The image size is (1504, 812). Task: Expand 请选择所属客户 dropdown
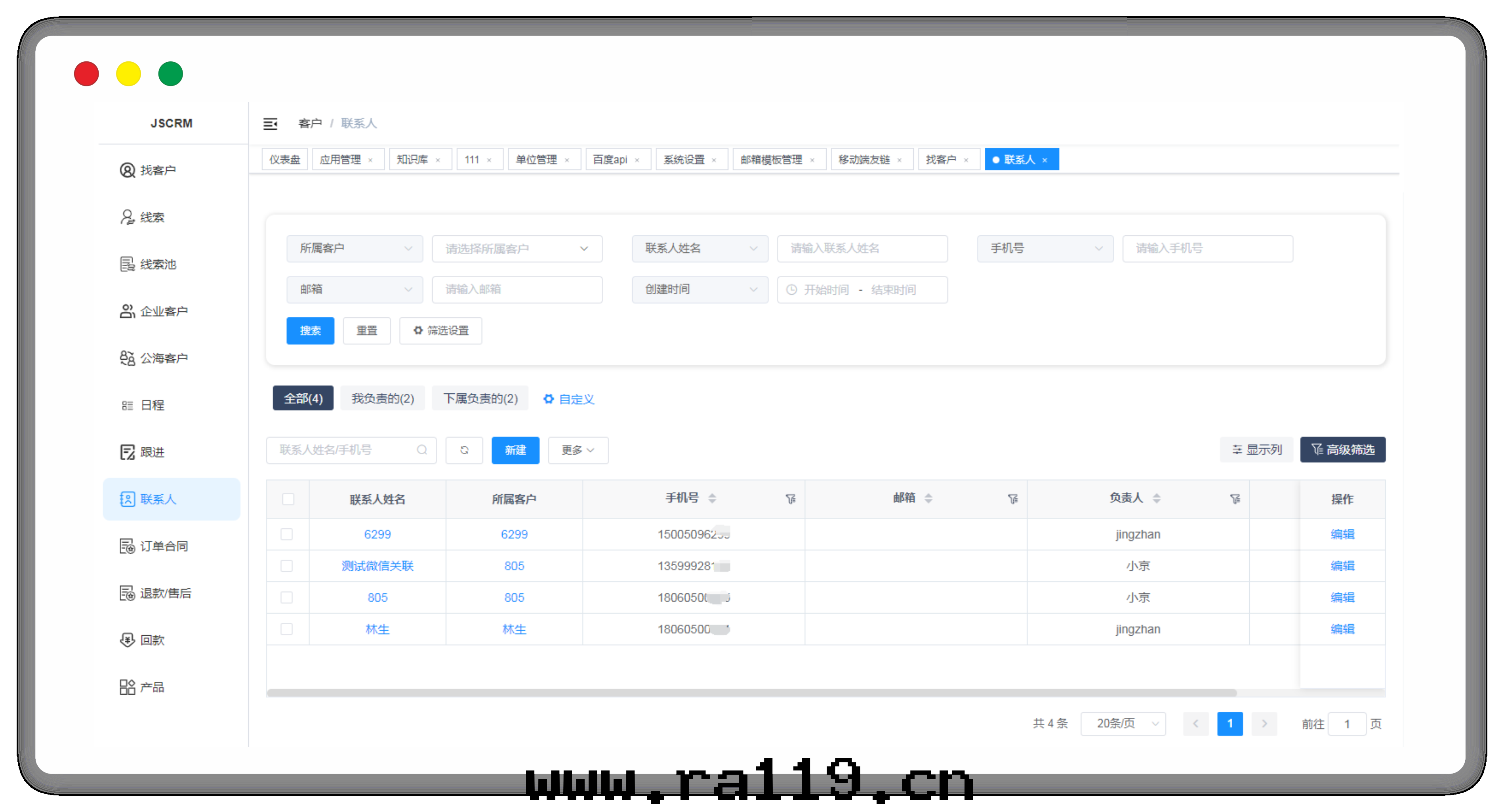(x=517, y=249)
